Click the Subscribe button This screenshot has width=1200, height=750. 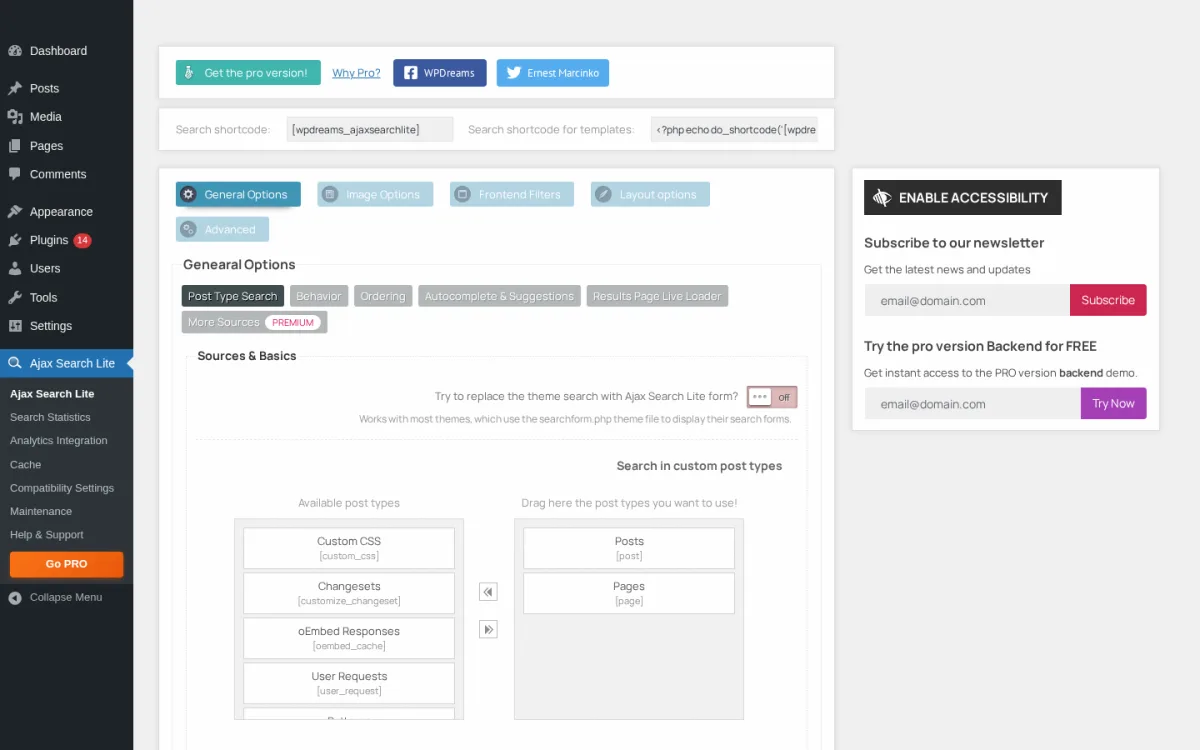click(x=1108, y=300)
